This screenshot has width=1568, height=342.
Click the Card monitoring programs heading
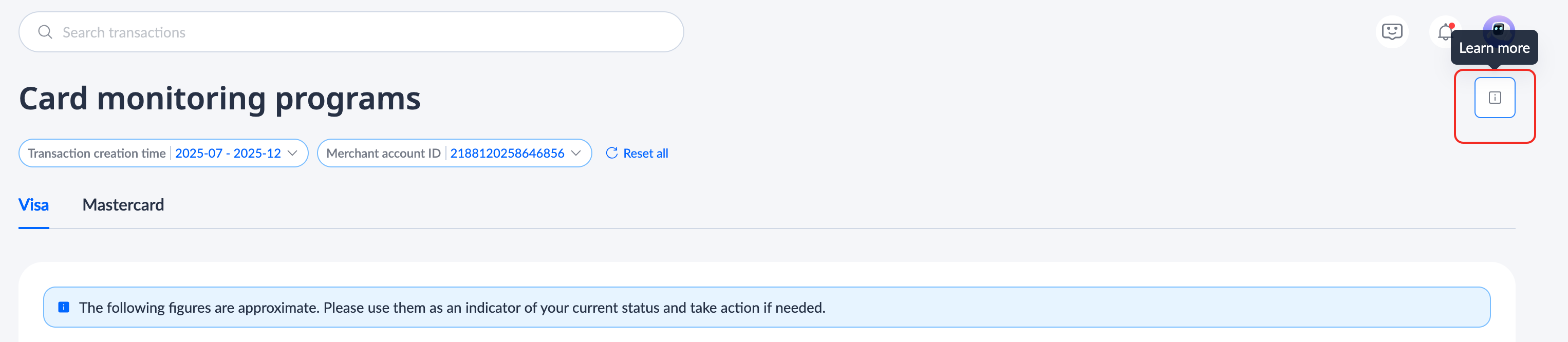[220, 99]
